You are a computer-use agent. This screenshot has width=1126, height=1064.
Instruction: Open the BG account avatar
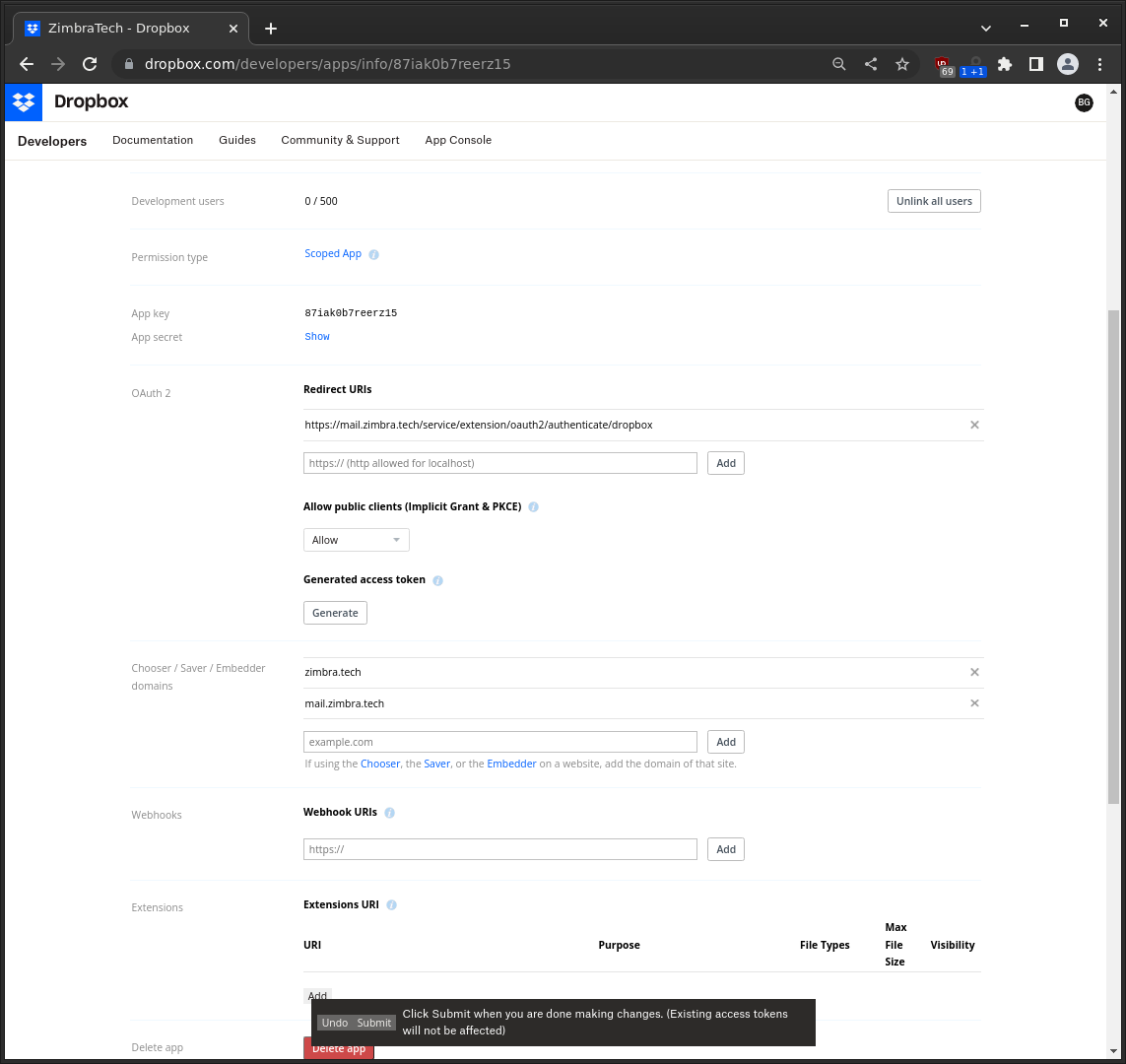(x=1084, y=102)
